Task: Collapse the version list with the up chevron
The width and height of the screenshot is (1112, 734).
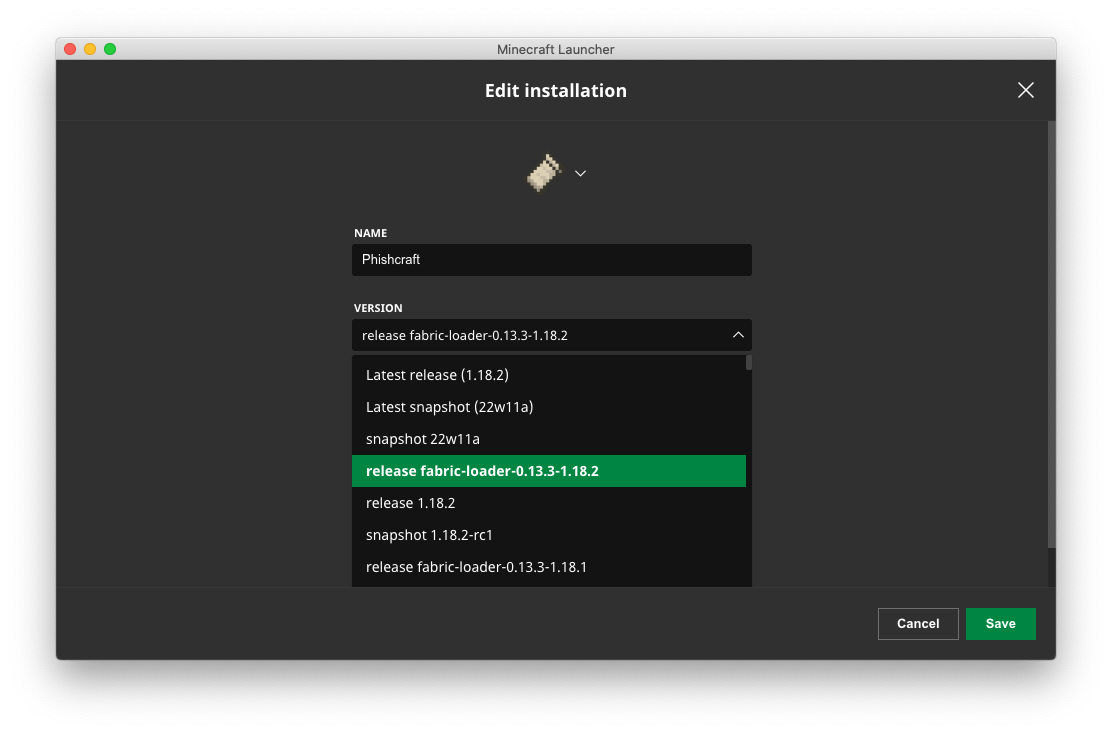Action: [x=738, y=335]
